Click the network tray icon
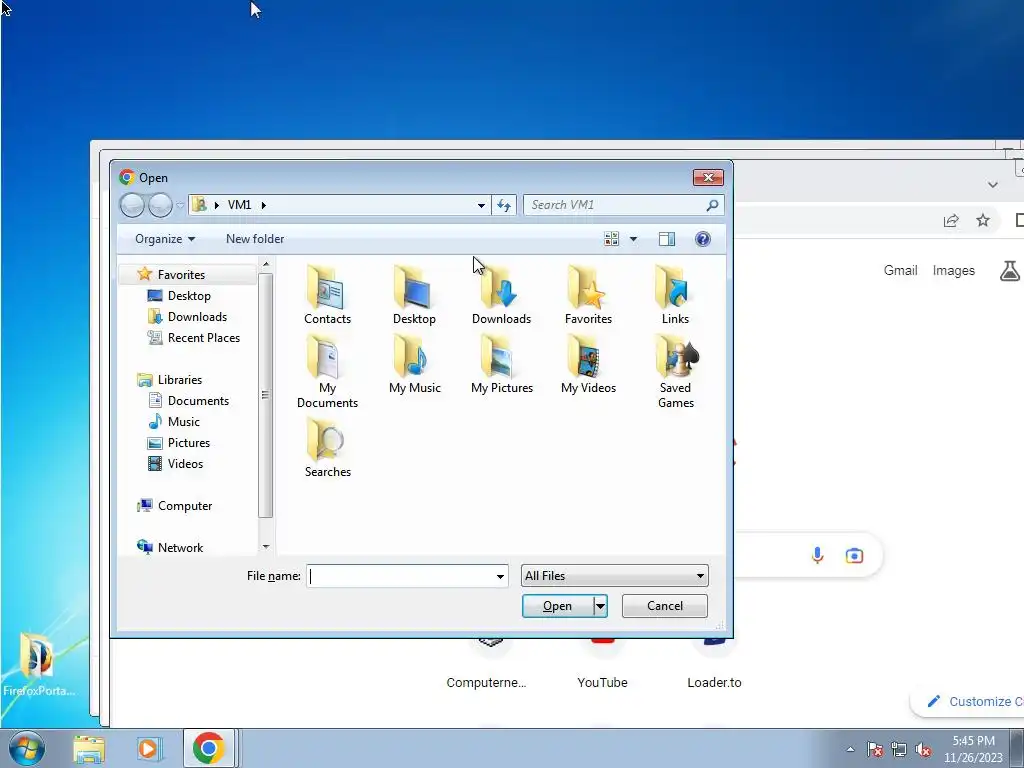This screenshot has height=768, width=1024. click(899, 750)
